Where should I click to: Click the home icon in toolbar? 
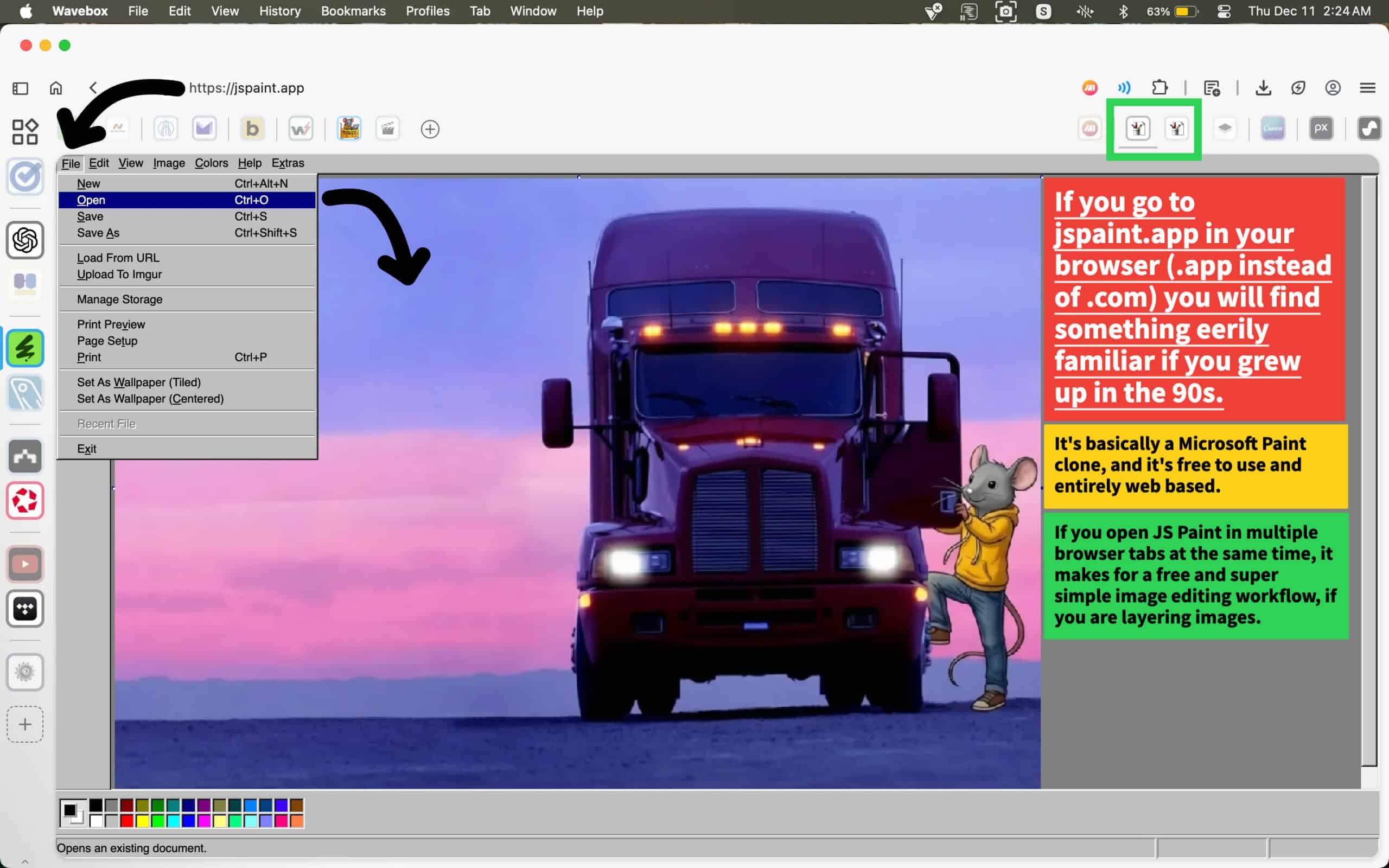coord(56,88)
